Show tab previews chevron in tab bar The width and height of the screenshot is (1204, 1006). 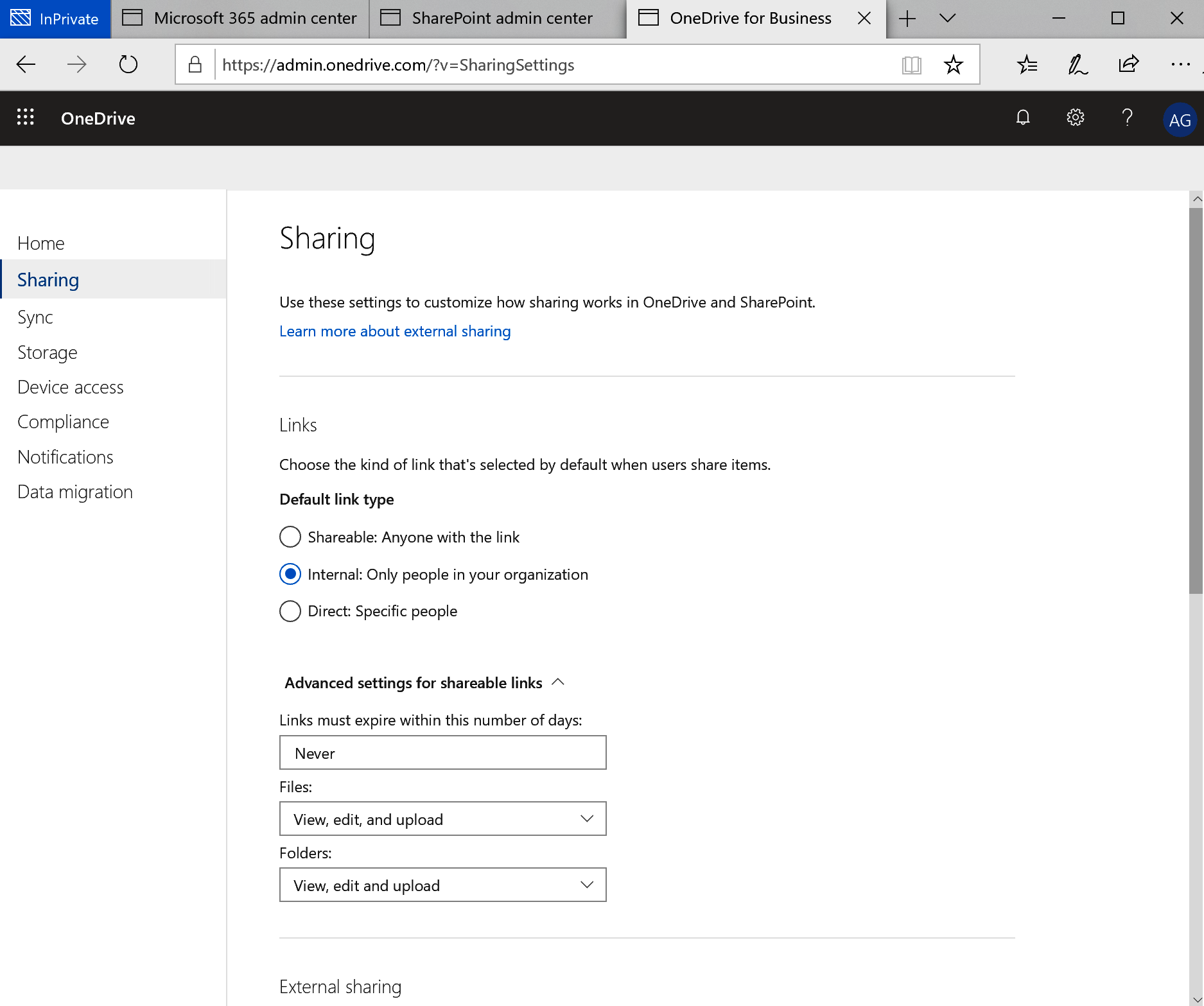947,18
